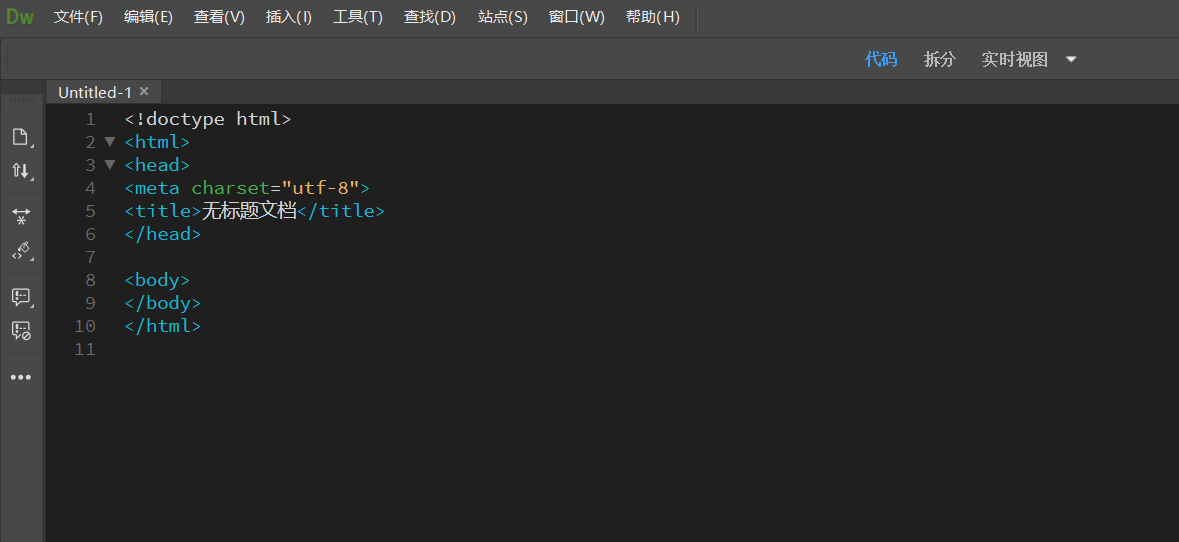Switch to 拆分 split view
Screen dimensions: 1179x542
click(940, 59)
